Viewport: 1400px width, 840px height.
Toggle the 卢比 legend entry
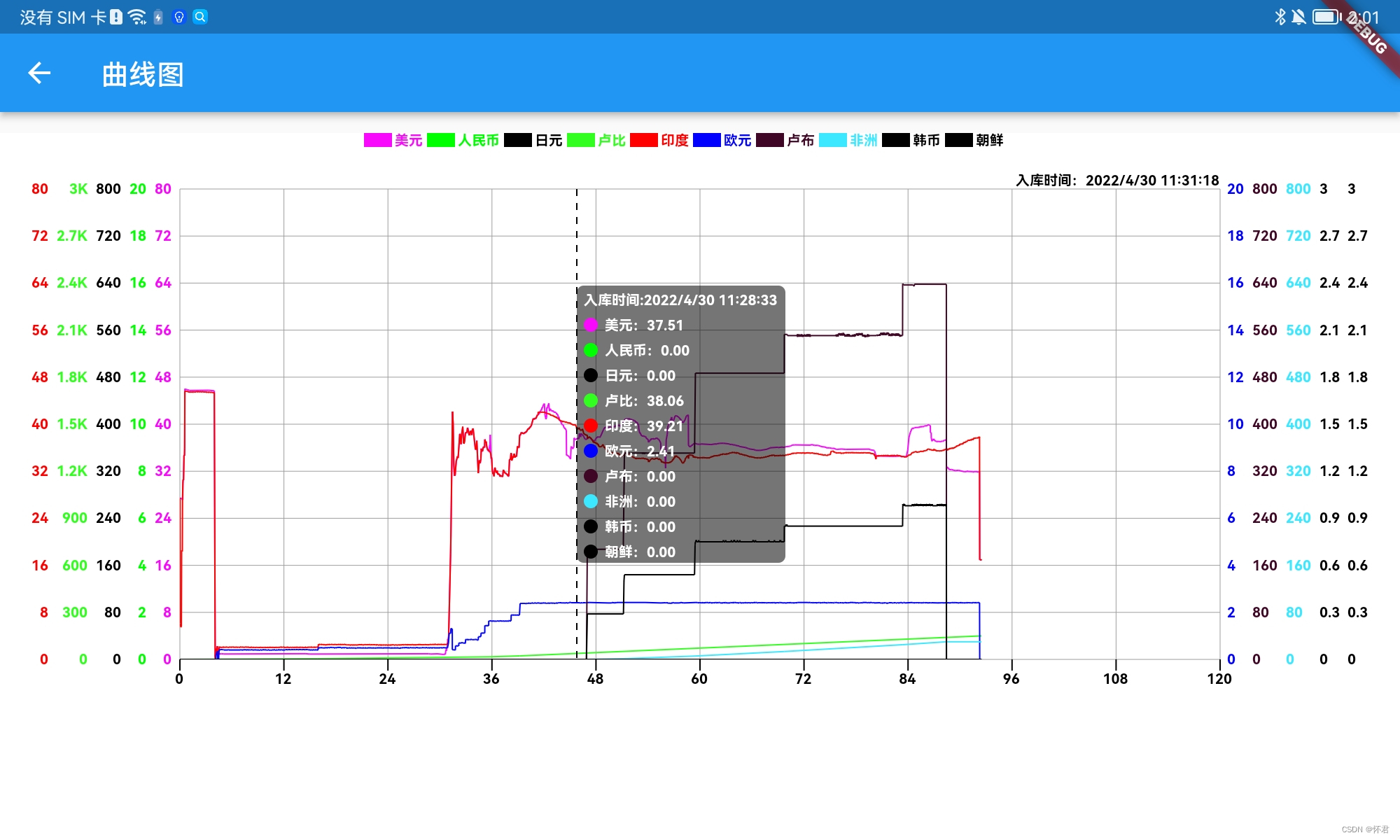(x=611, y=140)
